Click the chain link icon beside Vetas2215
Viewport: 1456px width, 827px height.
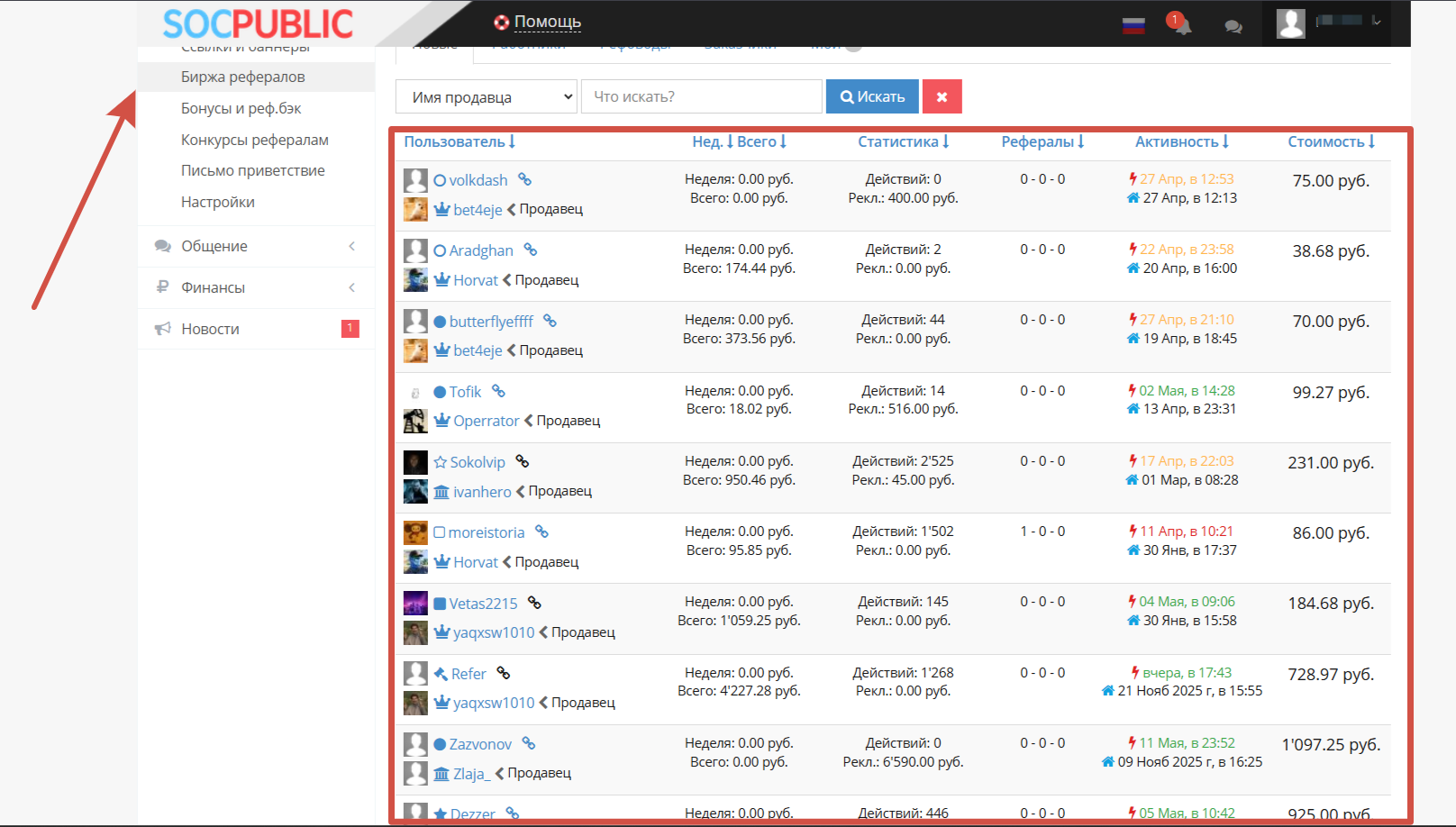click(534, 603)
